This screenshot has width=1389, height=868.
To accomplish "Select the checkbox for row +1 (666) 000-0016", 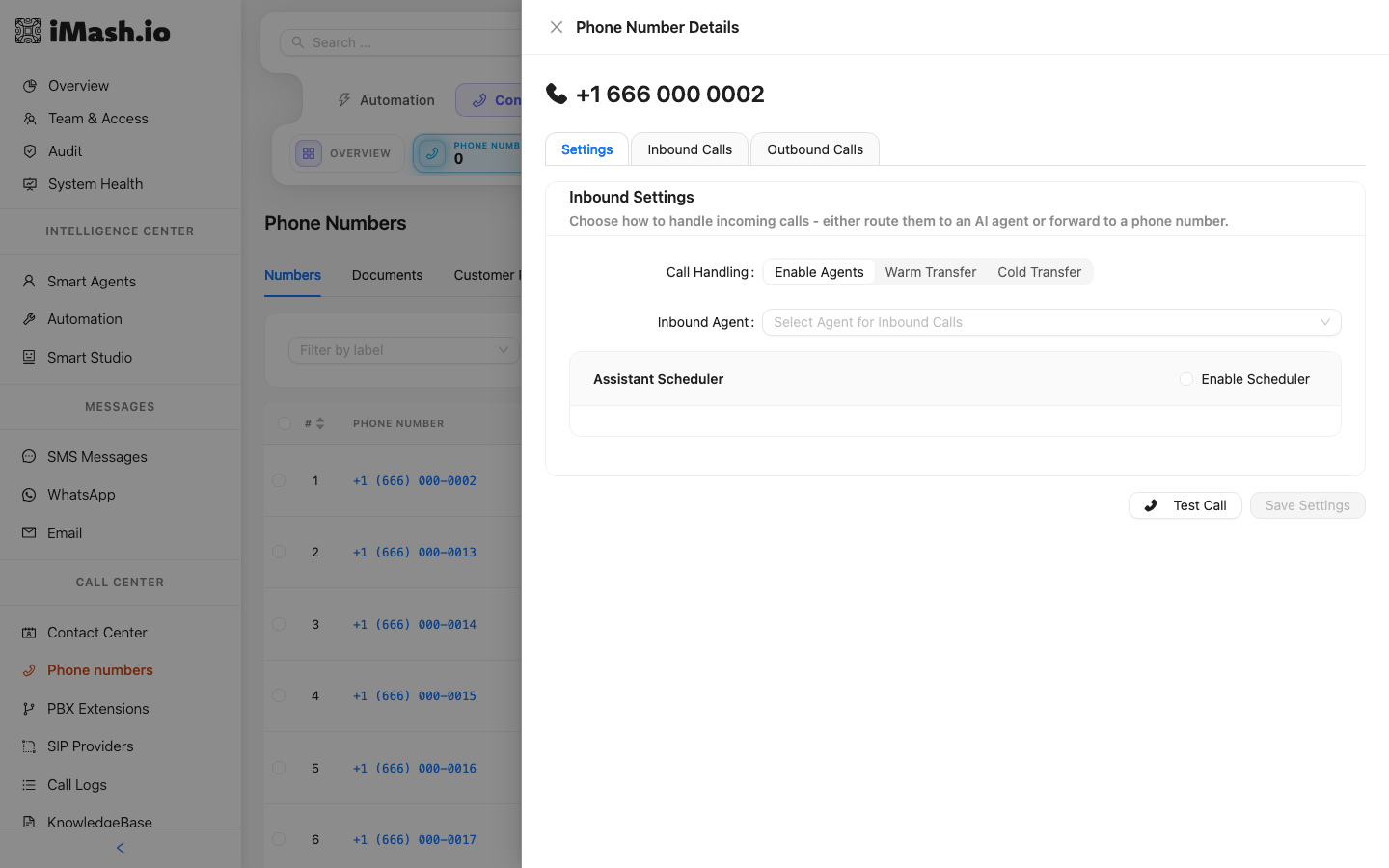I will [x=279, y=768].
